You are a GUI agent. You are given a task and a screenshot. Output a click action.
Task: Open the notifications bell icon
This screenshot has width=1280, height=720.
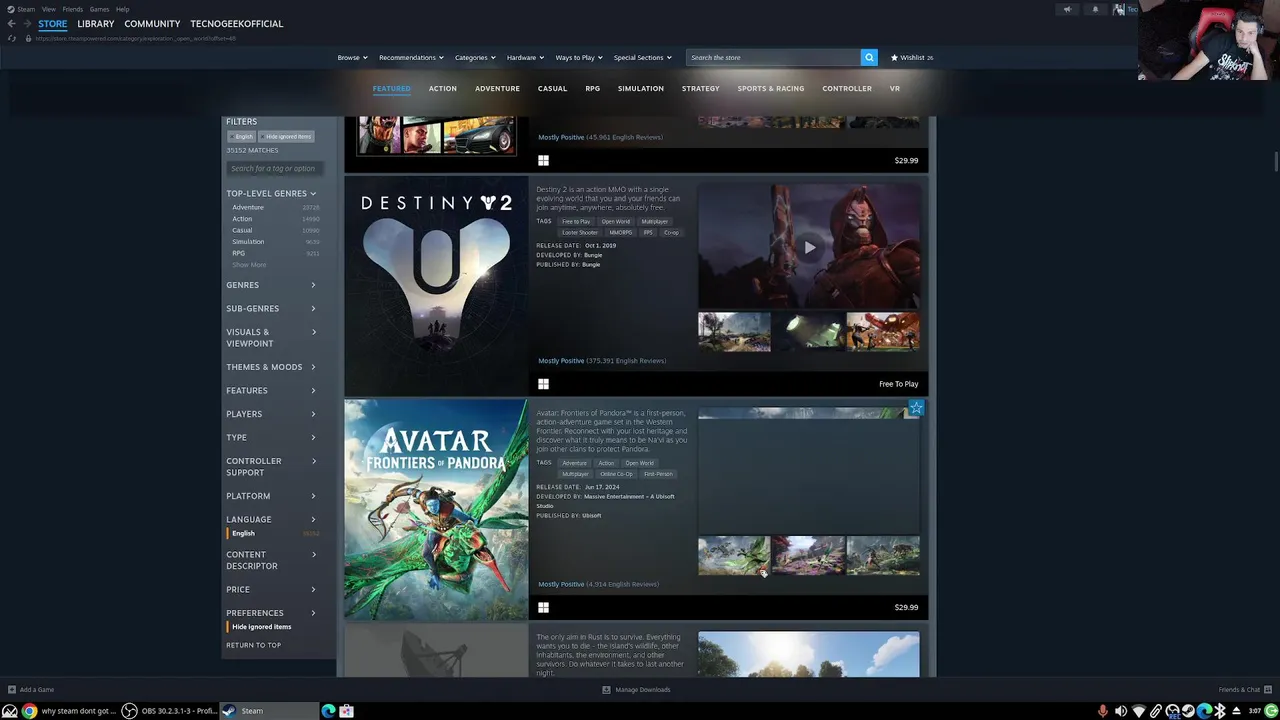(x=1095, y=9)
